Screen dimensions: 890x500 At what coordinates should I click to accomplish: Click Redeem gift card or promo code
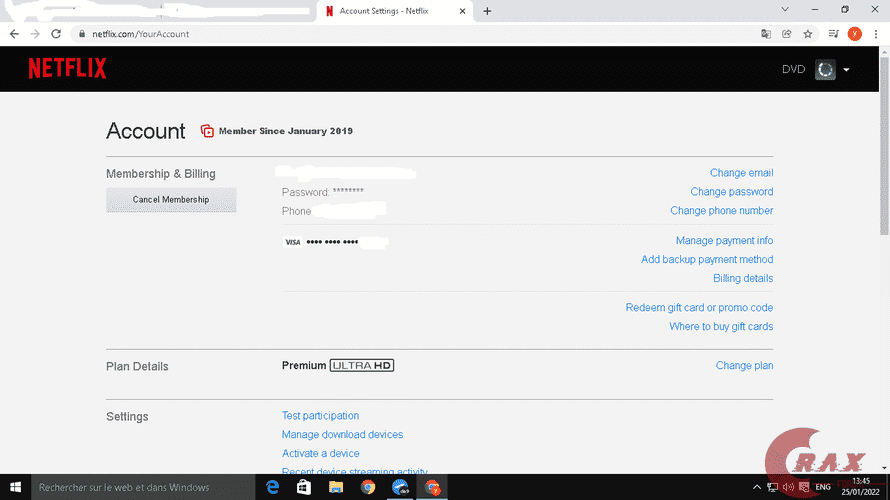[699, 308]
